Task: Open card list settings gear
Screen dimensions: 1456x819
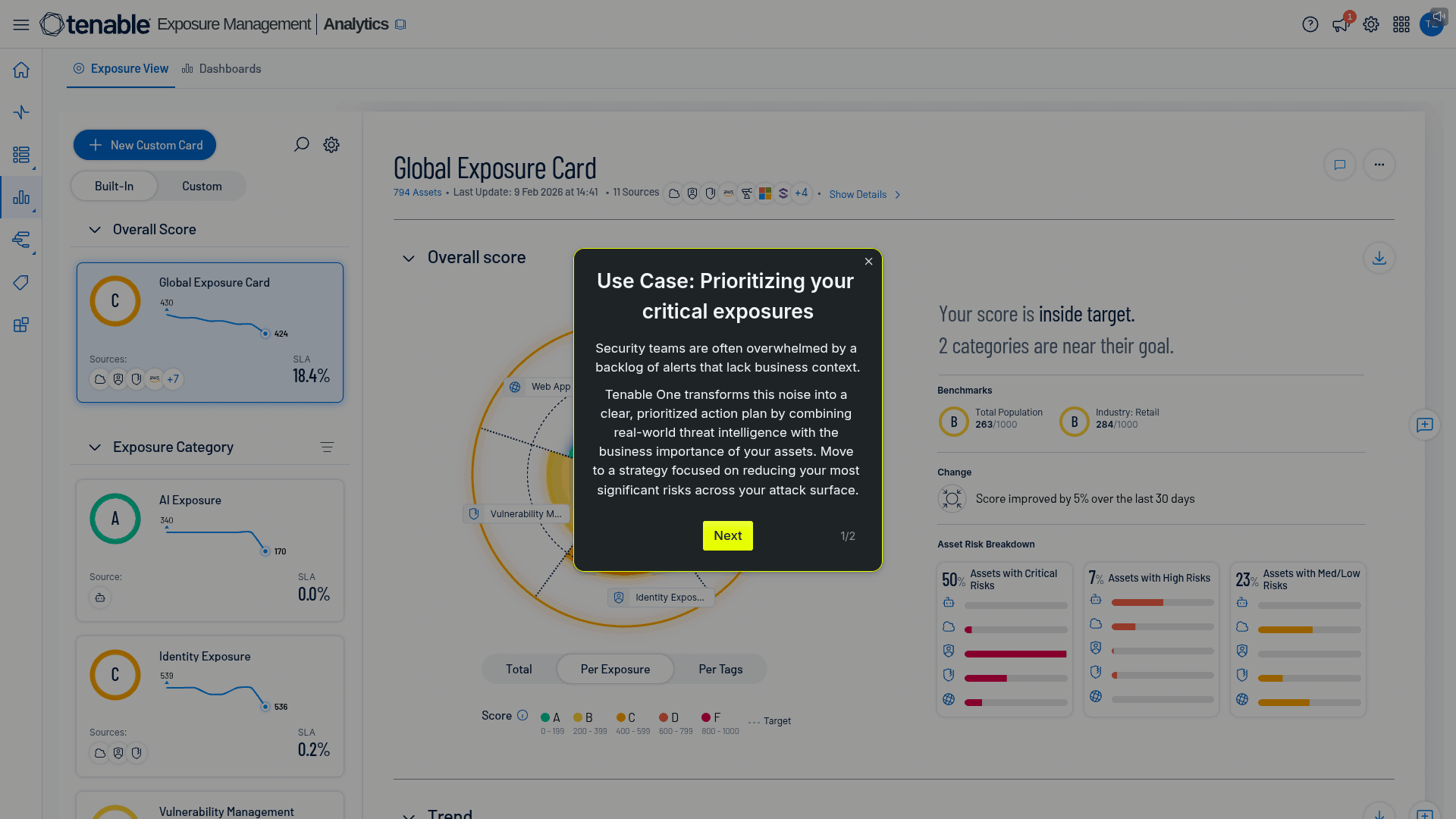Action: pyautogui.click(x=331, y=145)
